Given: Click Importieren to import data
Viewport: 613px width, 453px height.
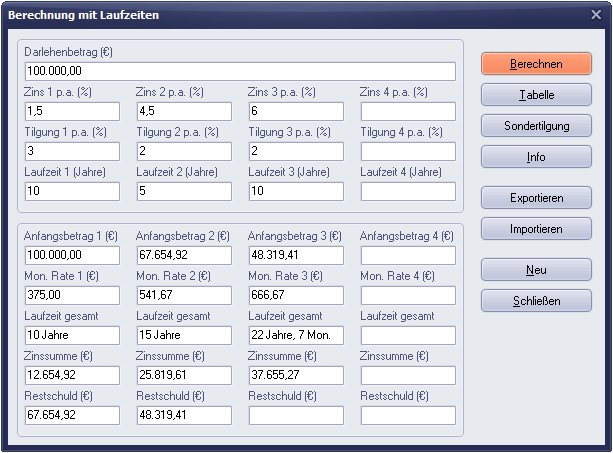Looking at the screenshot, I should tap(536, 229).
